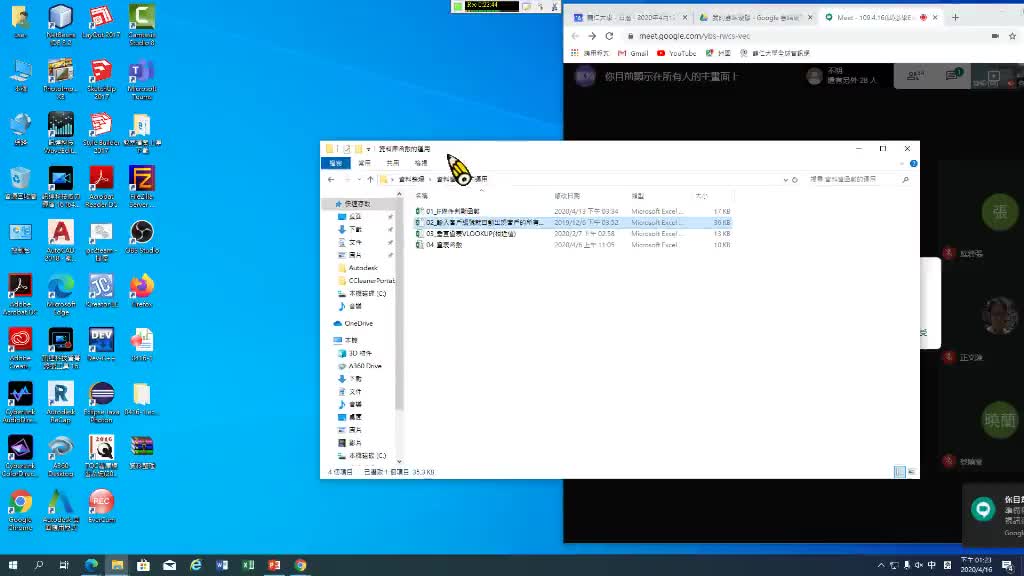The width and height of the screenshot is (1024, 576).
Task: Open the blue File tab in Explorer
Action: point(336,163)
